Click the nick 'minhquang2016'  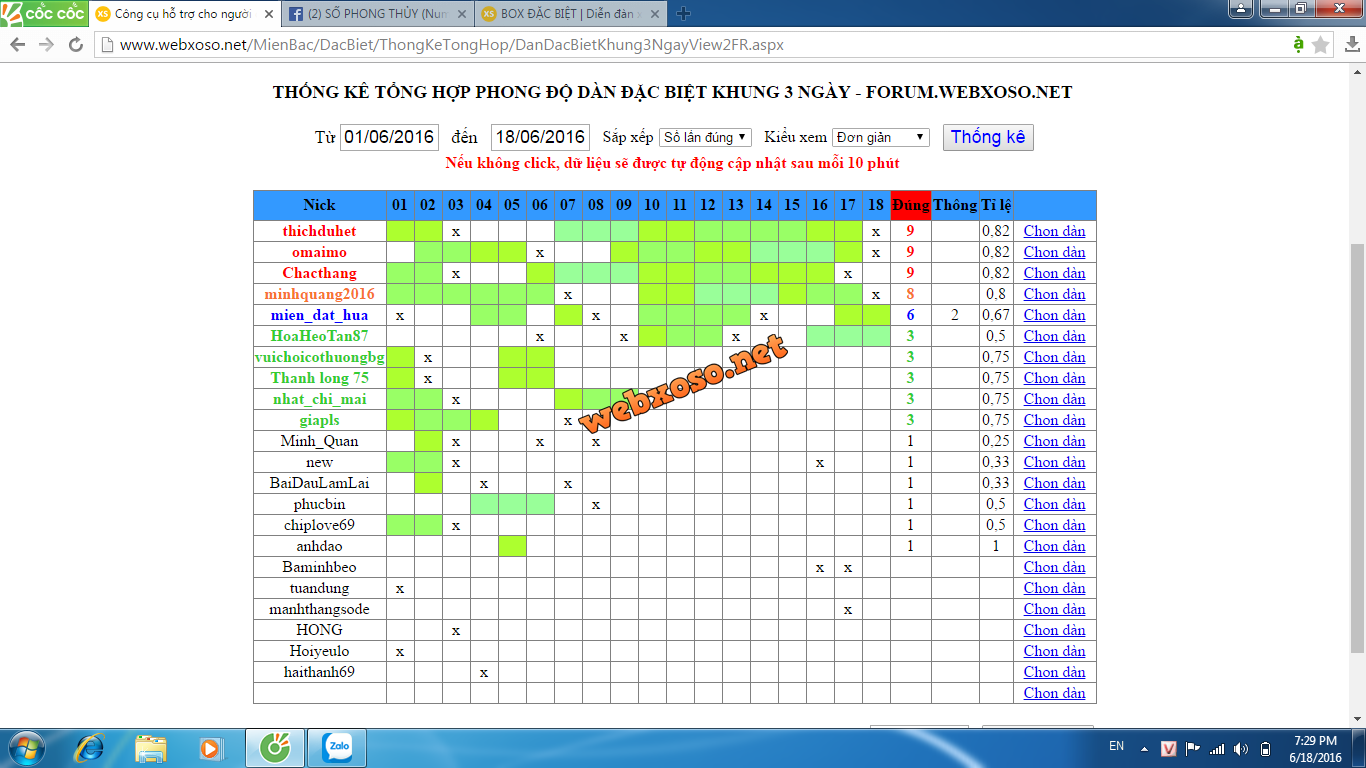pyautogui.click(x=319, y=294)
